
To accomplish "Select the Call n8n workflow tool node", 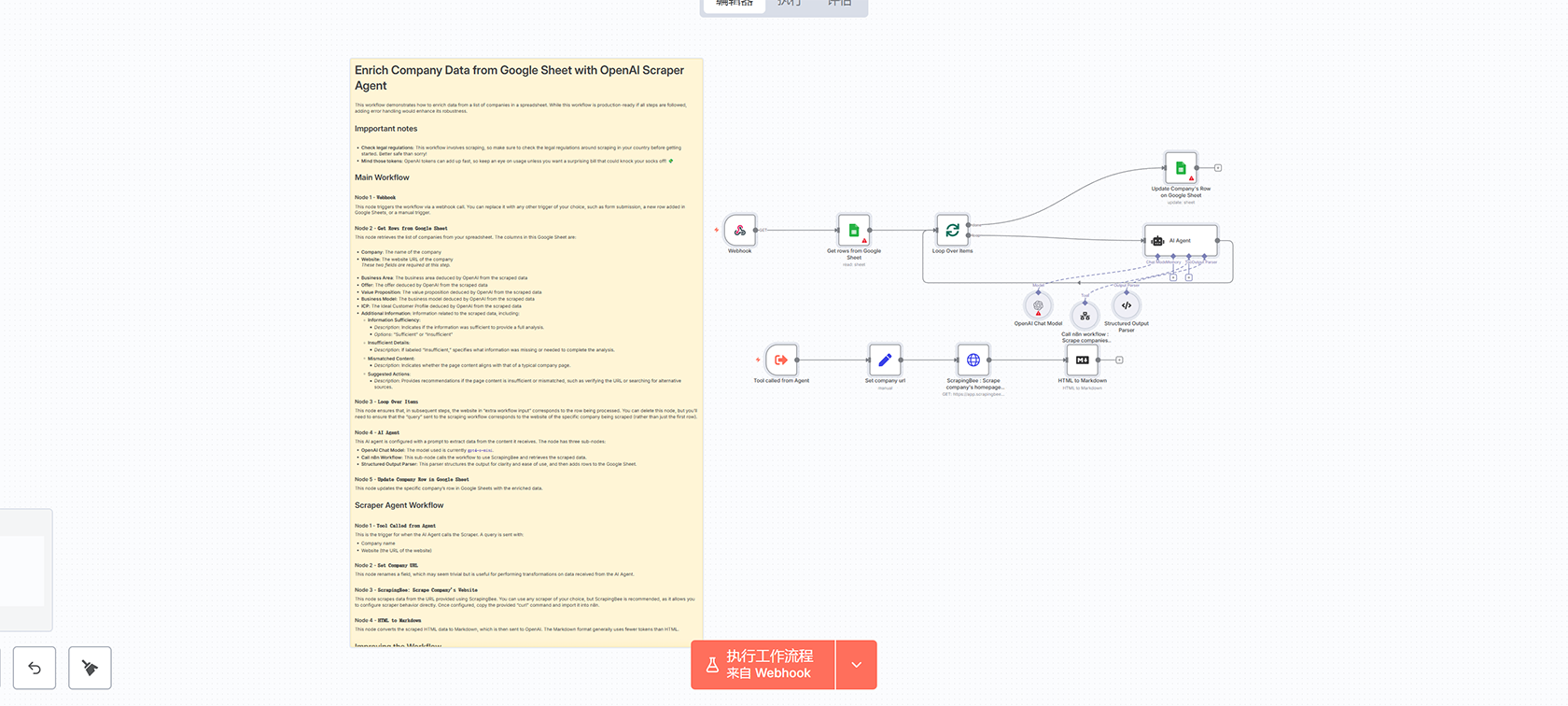I will (x=1085, y=316).
